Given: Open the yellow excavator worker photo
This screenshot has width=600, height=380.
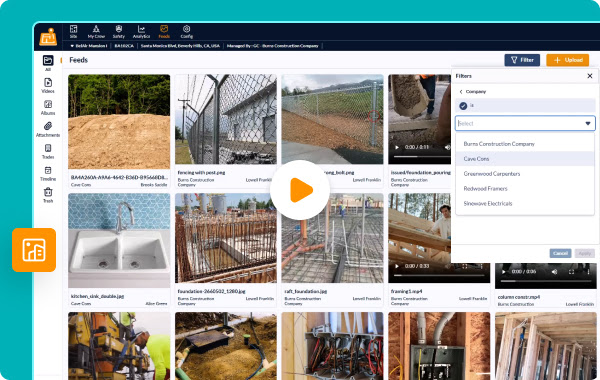Looking at the screenshot, I should click(x=119, y=346).
